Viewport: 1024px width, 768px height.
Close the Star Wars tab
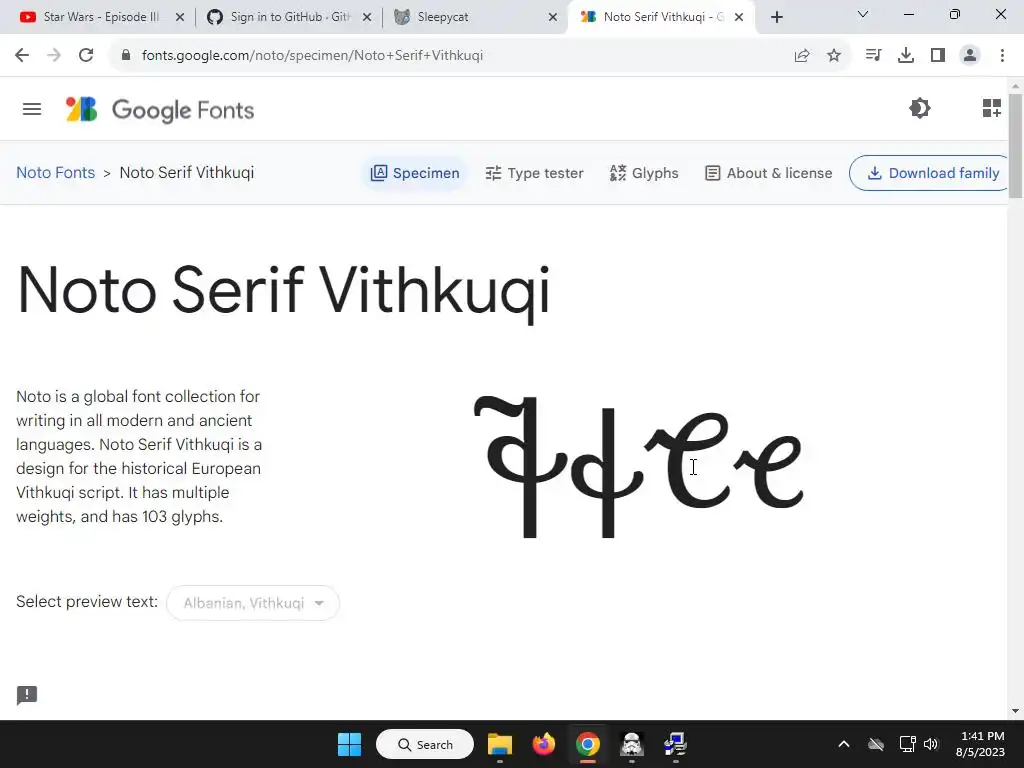pos(180,18)
